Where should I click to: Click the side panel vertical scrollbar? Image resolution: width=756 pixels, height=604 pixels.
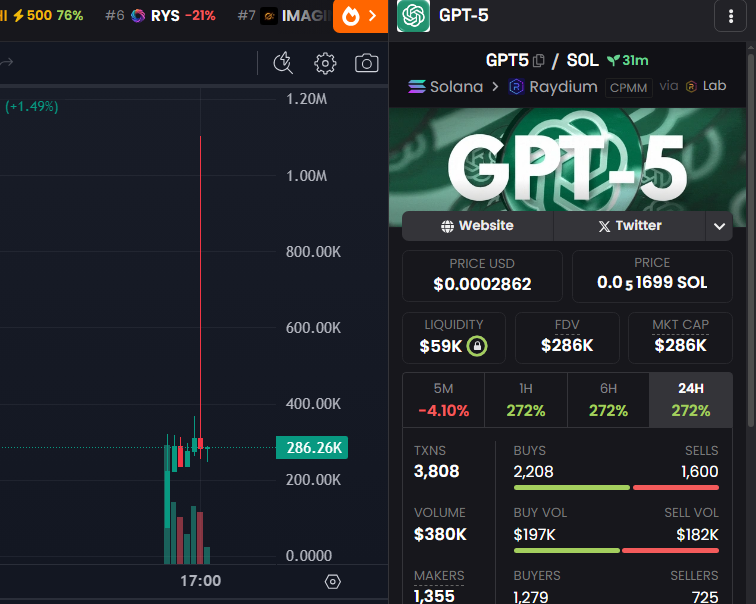[x=751, y=241]
